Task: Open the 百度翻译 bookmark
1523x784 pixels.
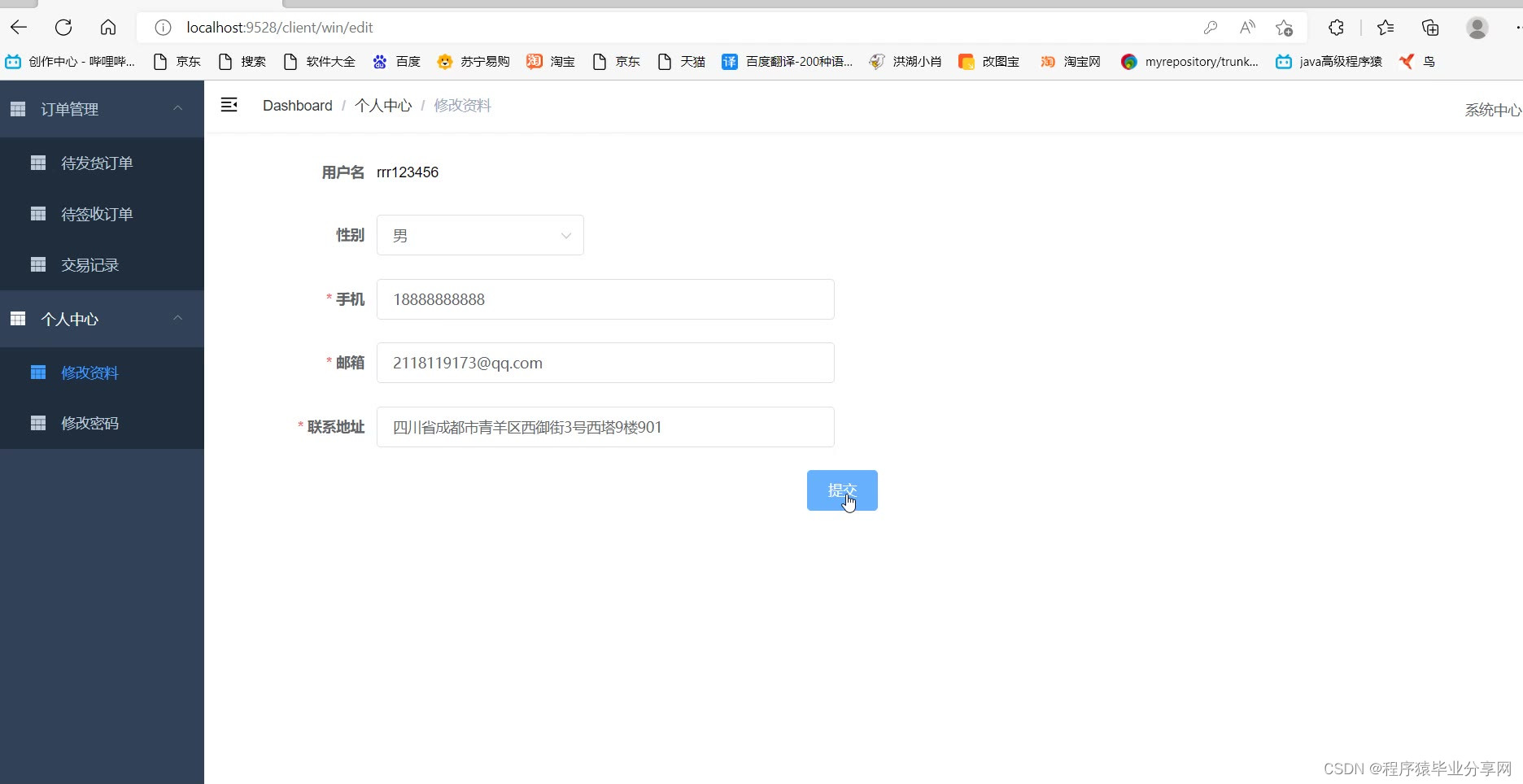Action: (x=787, y=61)
